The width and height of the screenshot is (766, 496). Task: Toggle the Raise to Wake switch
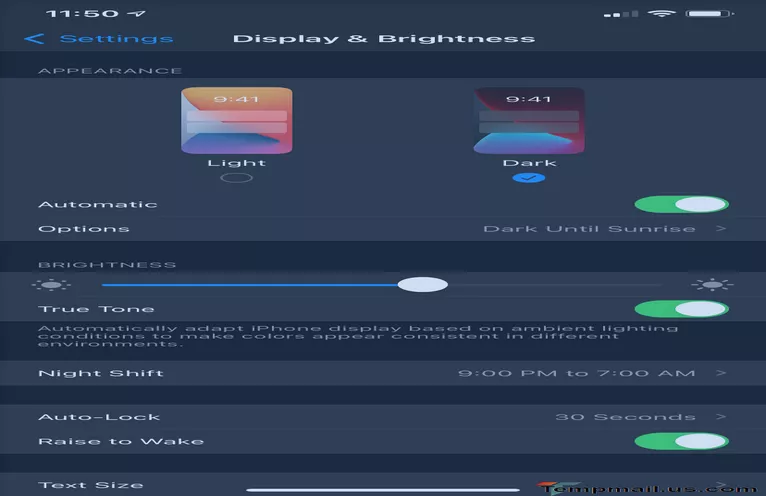coord(681,441)
